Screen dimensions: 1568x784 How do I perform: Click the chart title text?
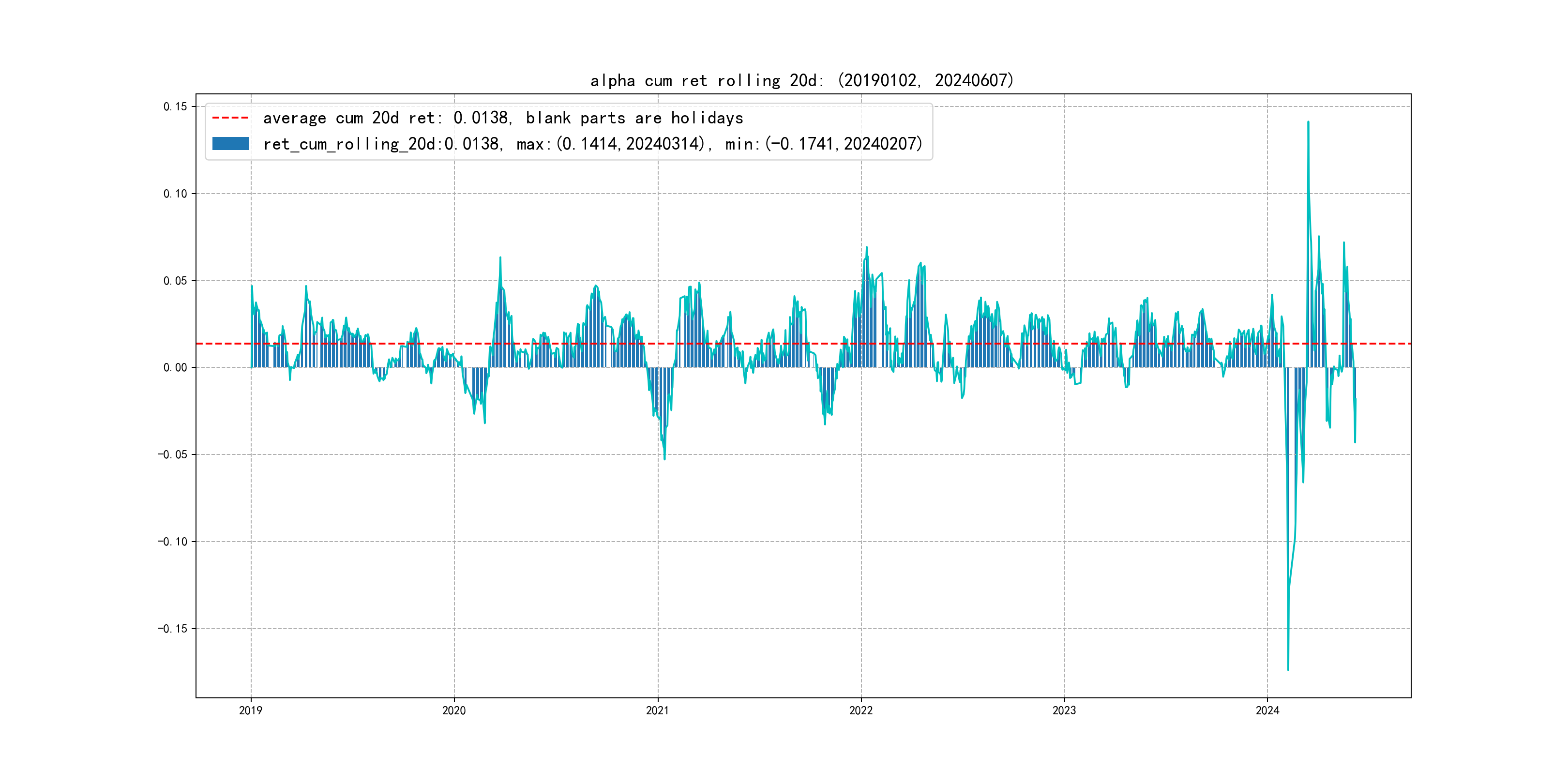[801, 80]
